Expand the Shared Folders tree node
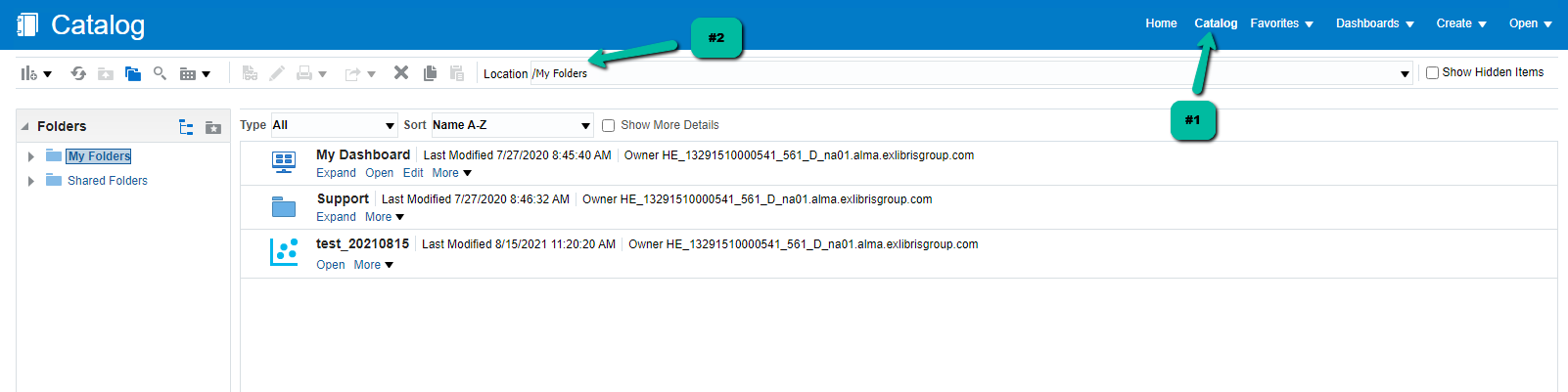Image resolution: width=1568 pixels, height=392 pixels. tap(31, 181)
